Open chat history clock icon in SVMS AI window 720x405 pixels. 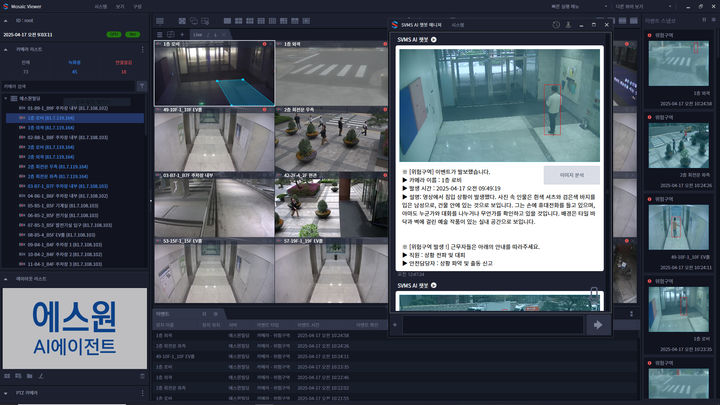(557, 23)
